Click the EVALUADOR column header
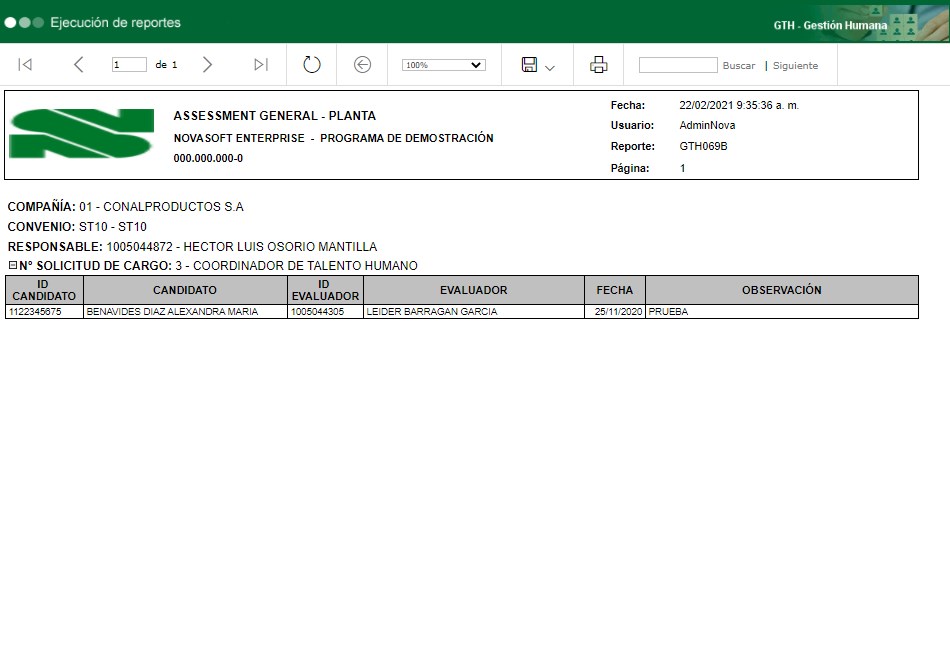Image resolution: width=950 pixels, height=649 pixels. 473,290
